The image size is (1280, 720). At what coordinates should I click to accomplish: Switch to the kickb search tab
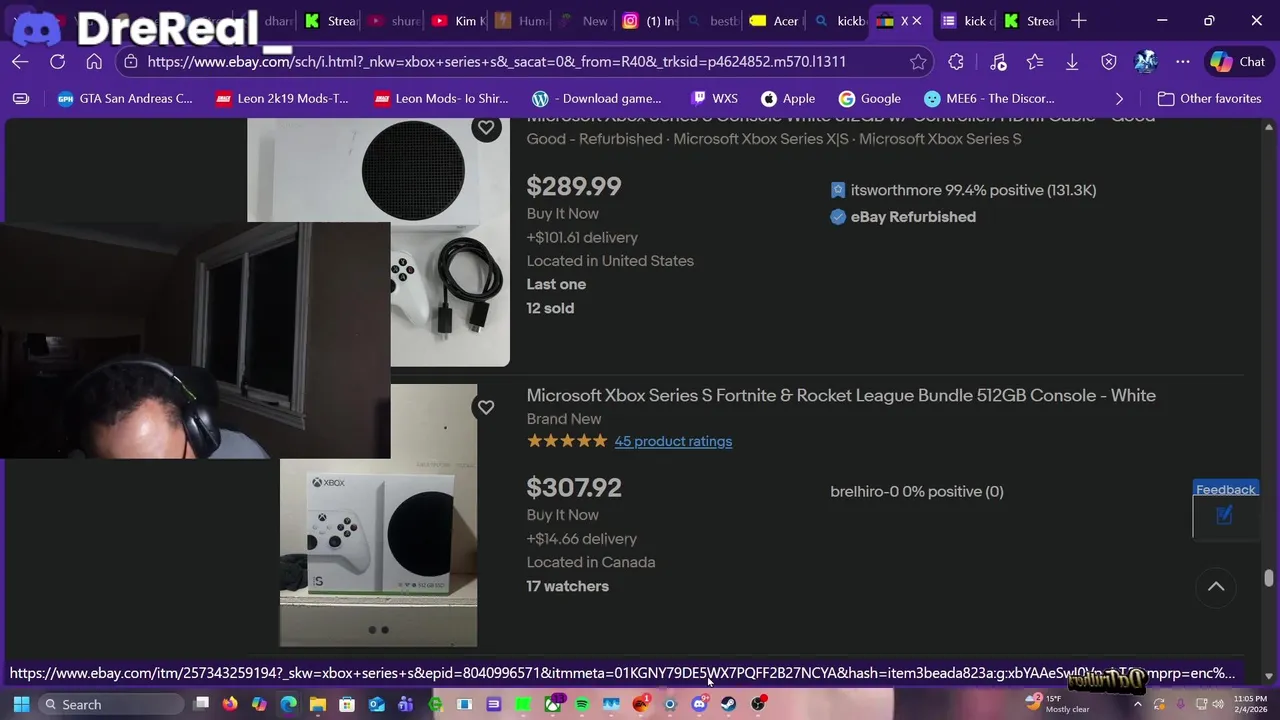click(840, 20)
